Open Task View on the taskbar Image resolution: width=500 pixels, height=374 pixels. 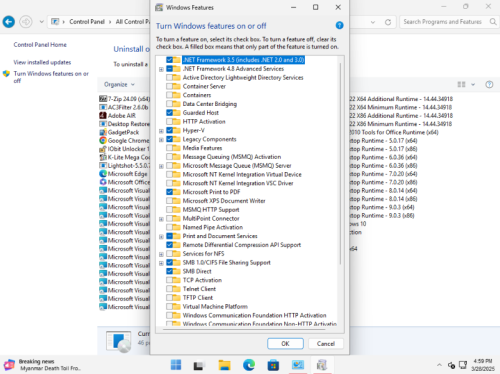[199, 366]
